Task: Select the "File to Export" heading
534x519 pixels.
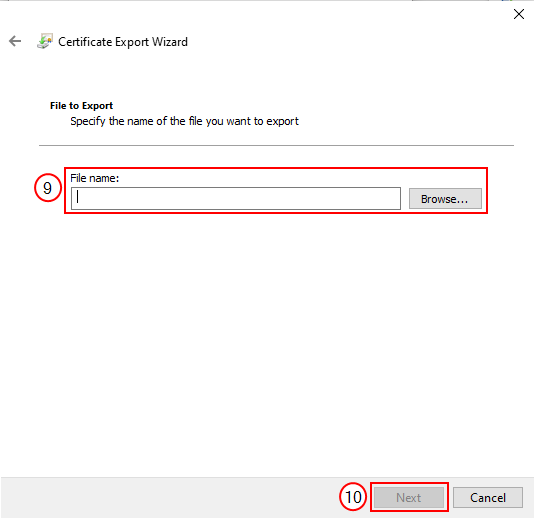Action: point(81,106)
